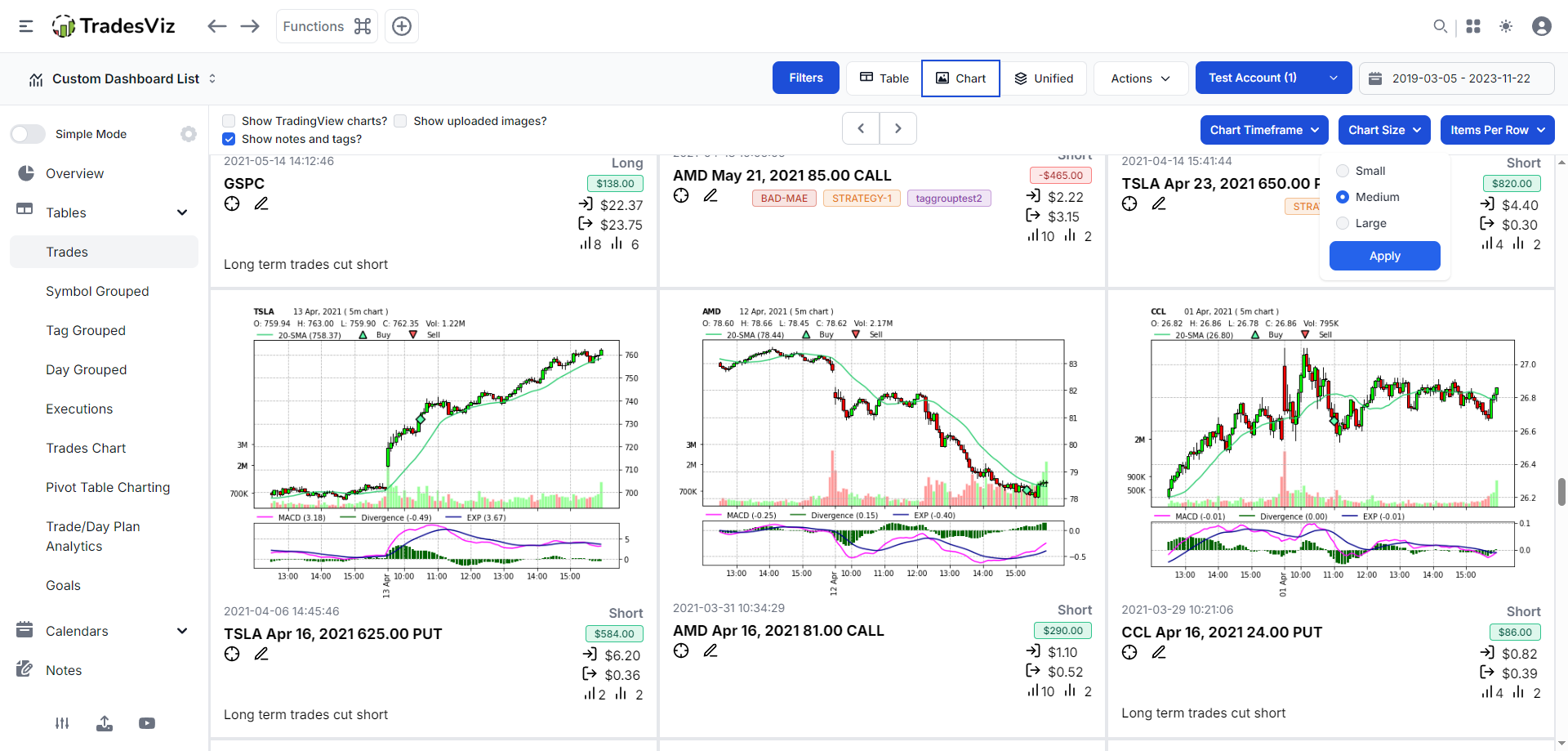Click target icon for CCL Apr 16 PUT
Screen dimensions: 1568x751
click(1129, 652)
